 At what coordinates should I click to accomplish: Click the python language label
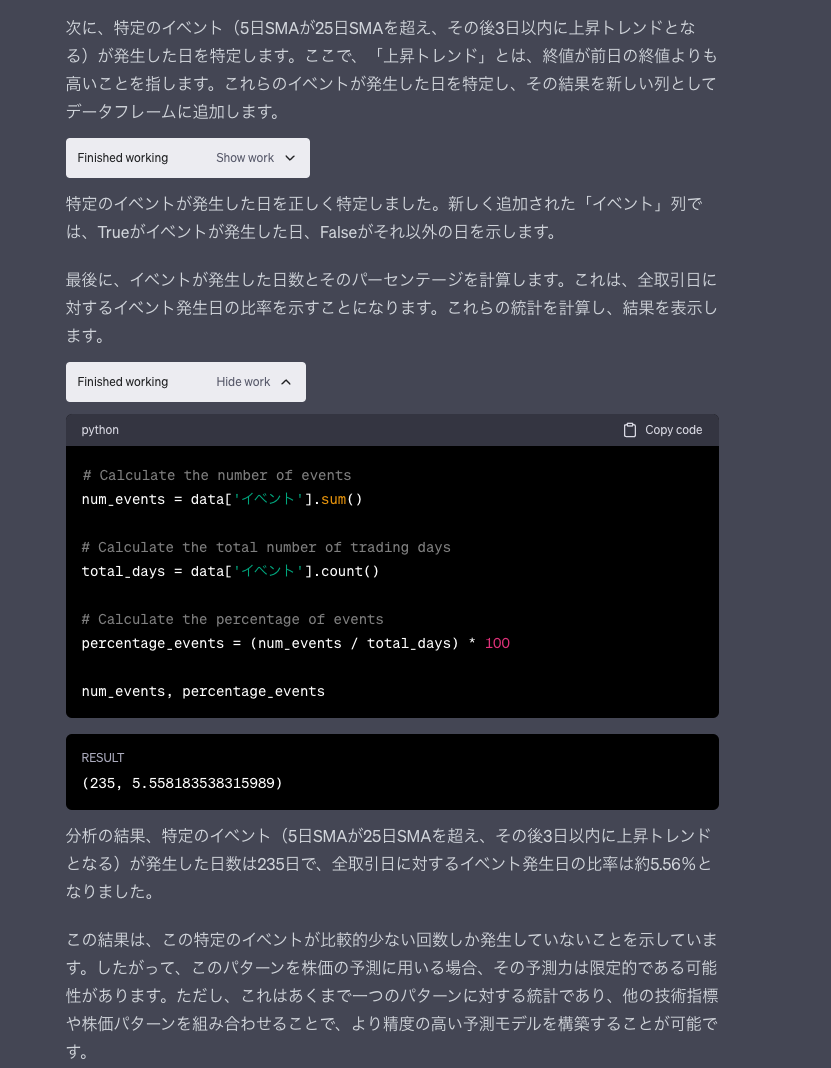100,430
